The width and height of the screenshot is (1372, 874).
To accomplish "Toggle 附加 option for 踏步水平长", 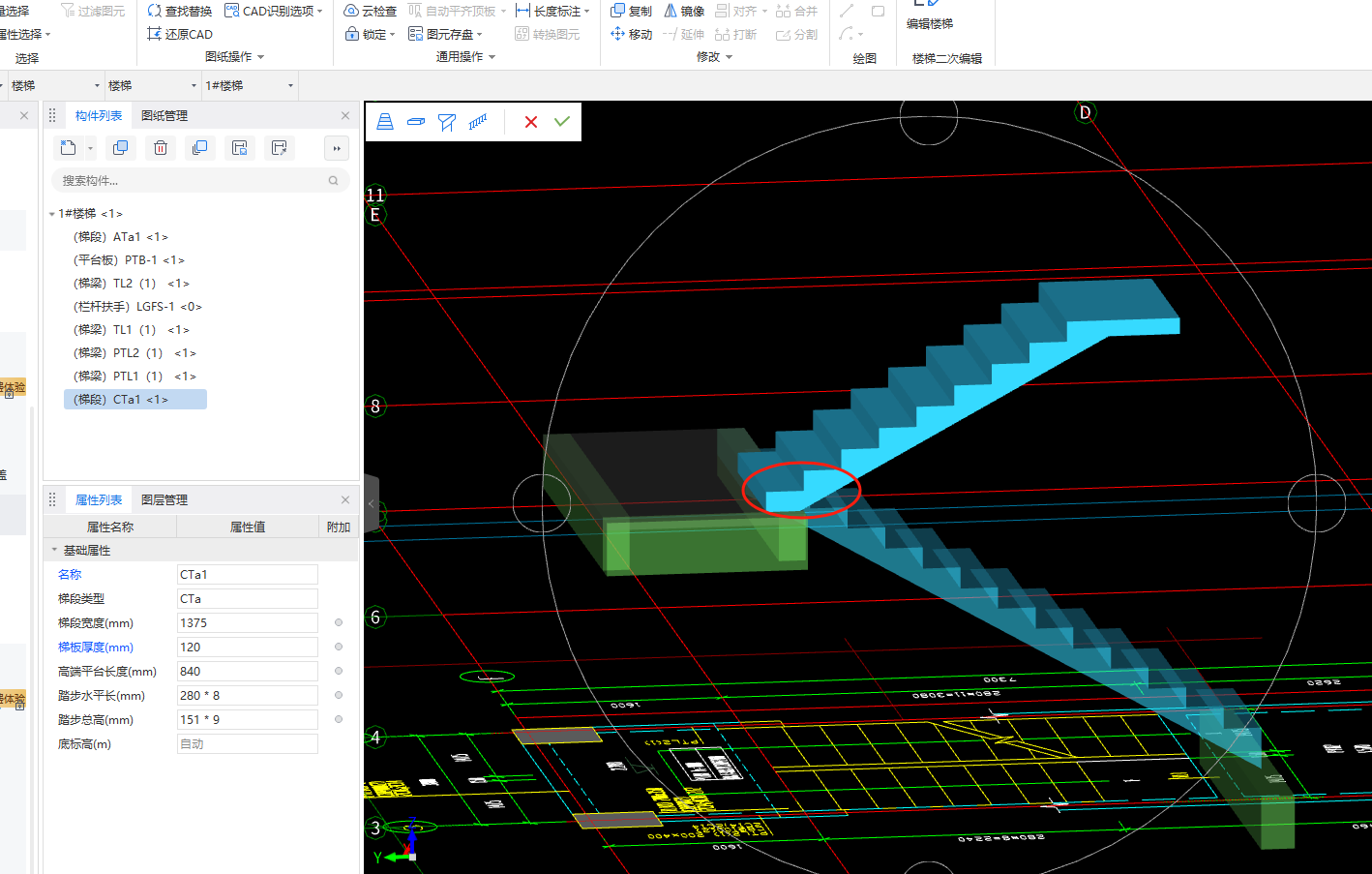I will (339, 695).
